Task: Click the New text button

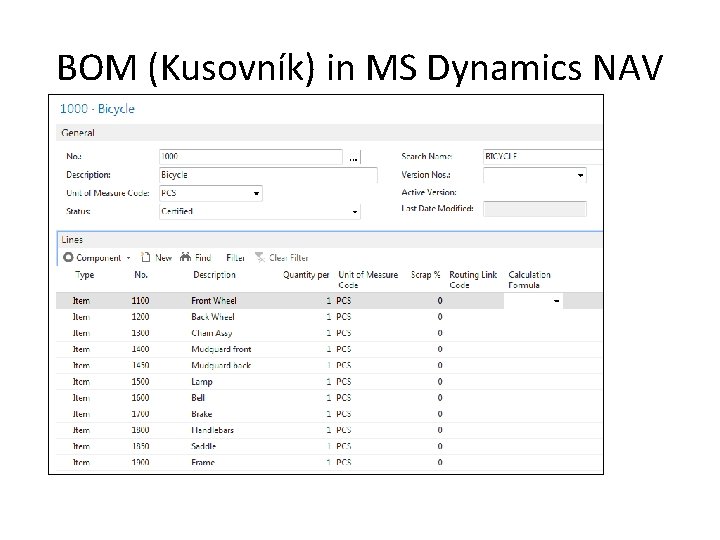Action: point(163,258)
